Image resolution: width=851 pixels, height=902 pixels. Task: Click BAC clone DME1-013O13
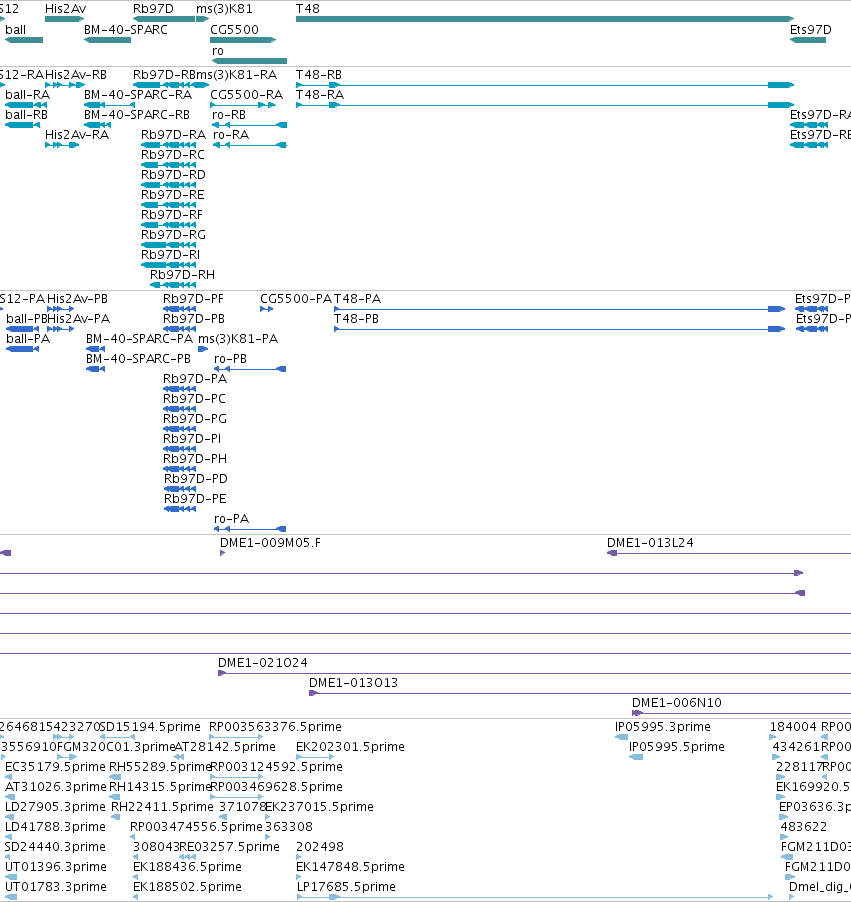[x=580, y=693]
